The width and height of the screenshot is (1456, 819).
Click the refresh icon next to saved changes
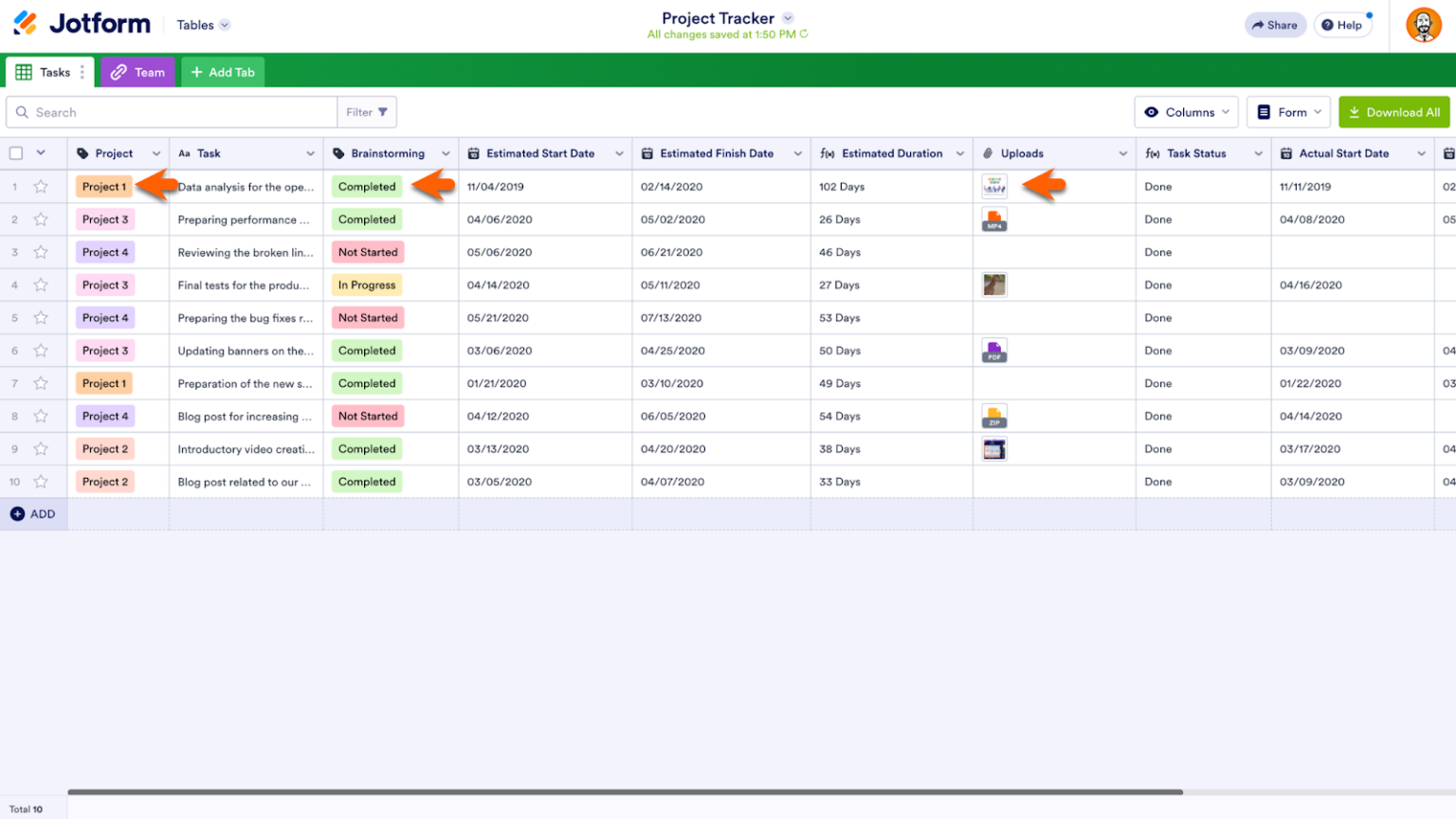pyautogui.click(x=804, y=34)
